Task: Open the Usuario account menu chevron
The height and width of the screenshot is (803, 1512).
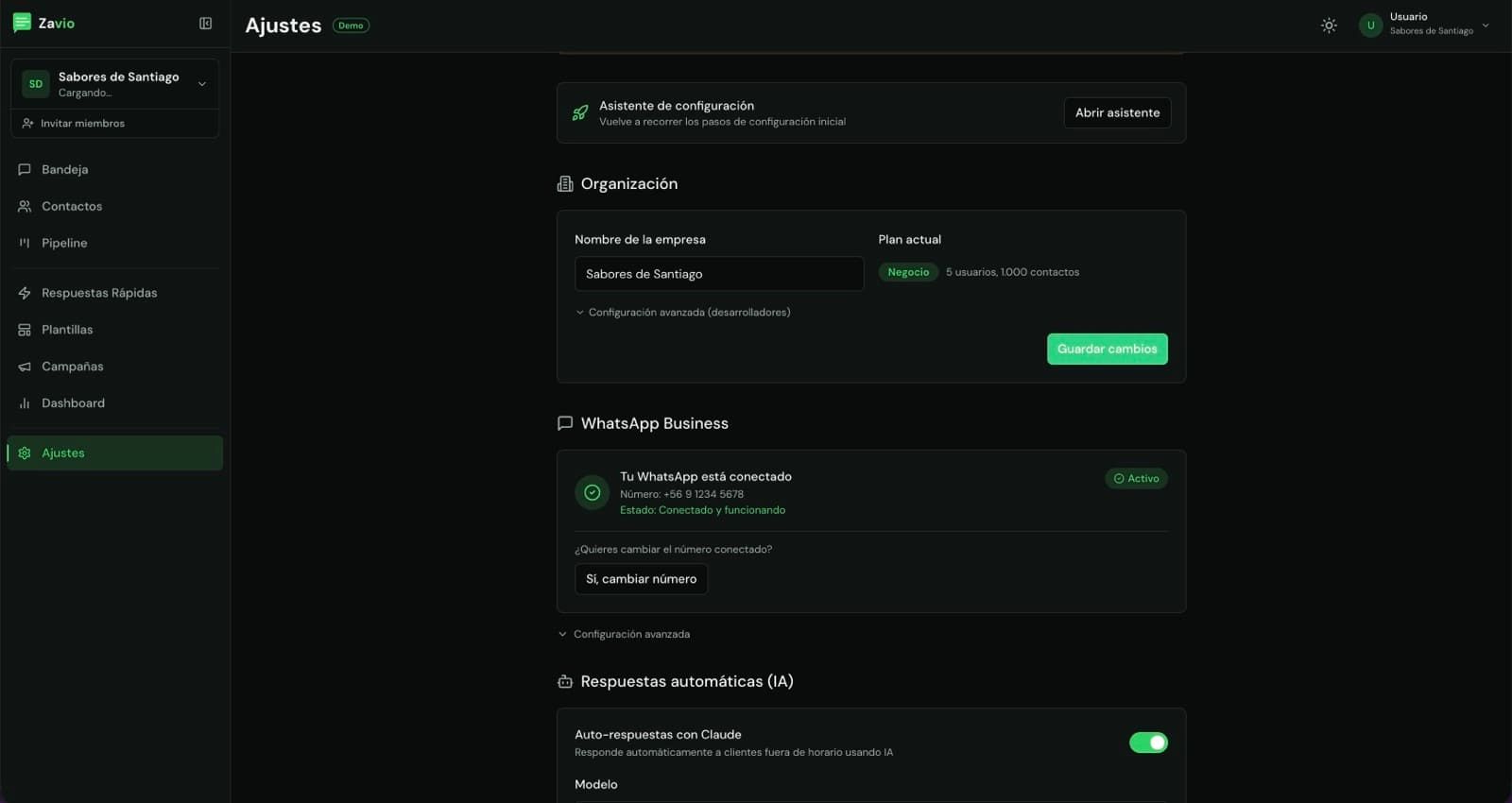Action: point(1486,26)
